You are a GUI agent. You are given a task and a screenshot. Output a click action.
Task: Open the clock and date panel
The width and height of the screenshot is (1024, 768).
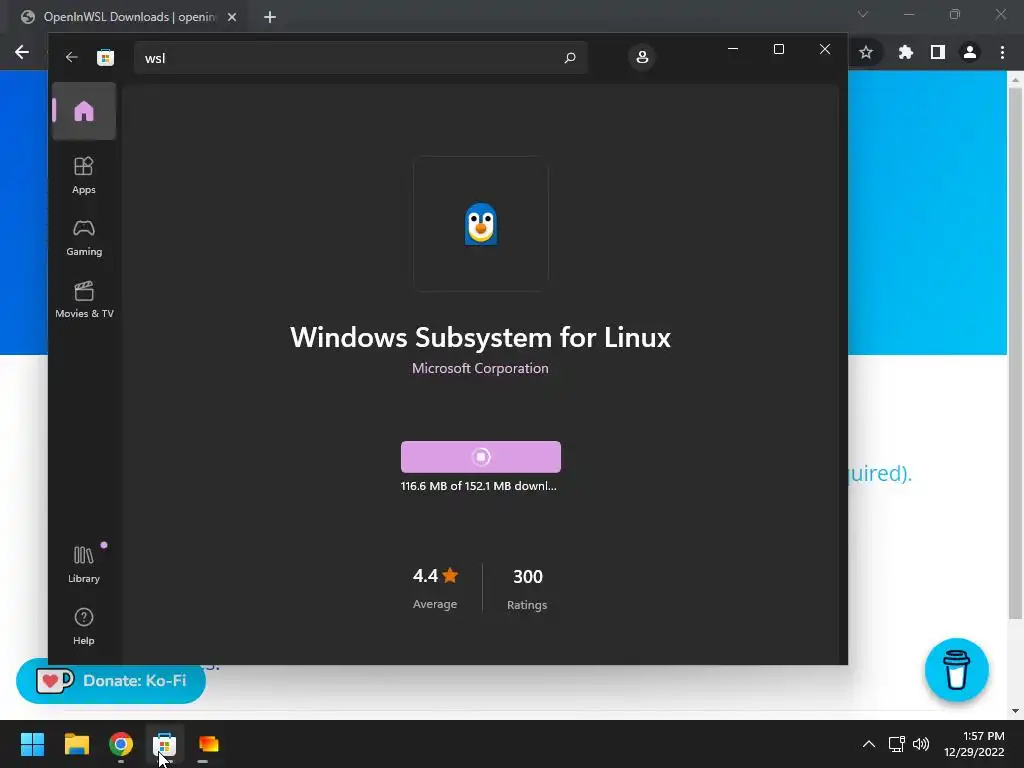(x=974, y=744)
